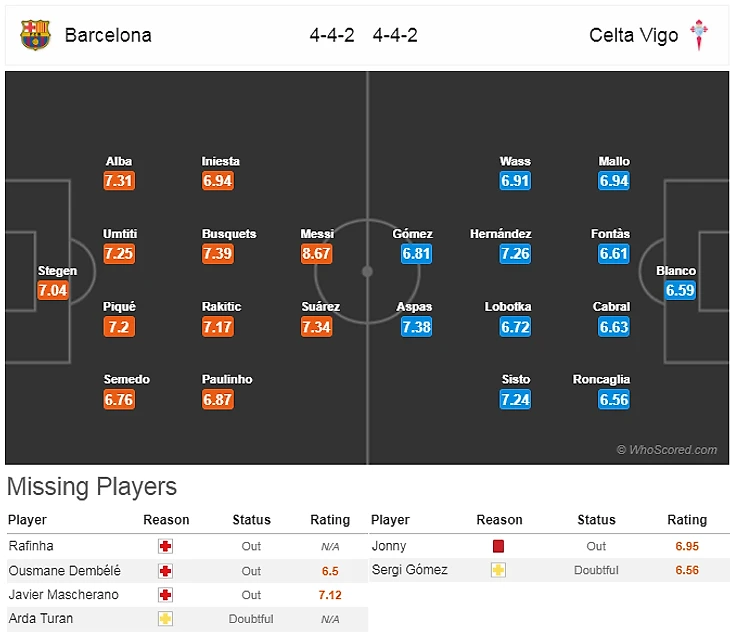This screenshot has width=730, height=635.
Task: Click Hernández's 7.26 rating badge
Action: pyautogui.click(x=515, y=254)
